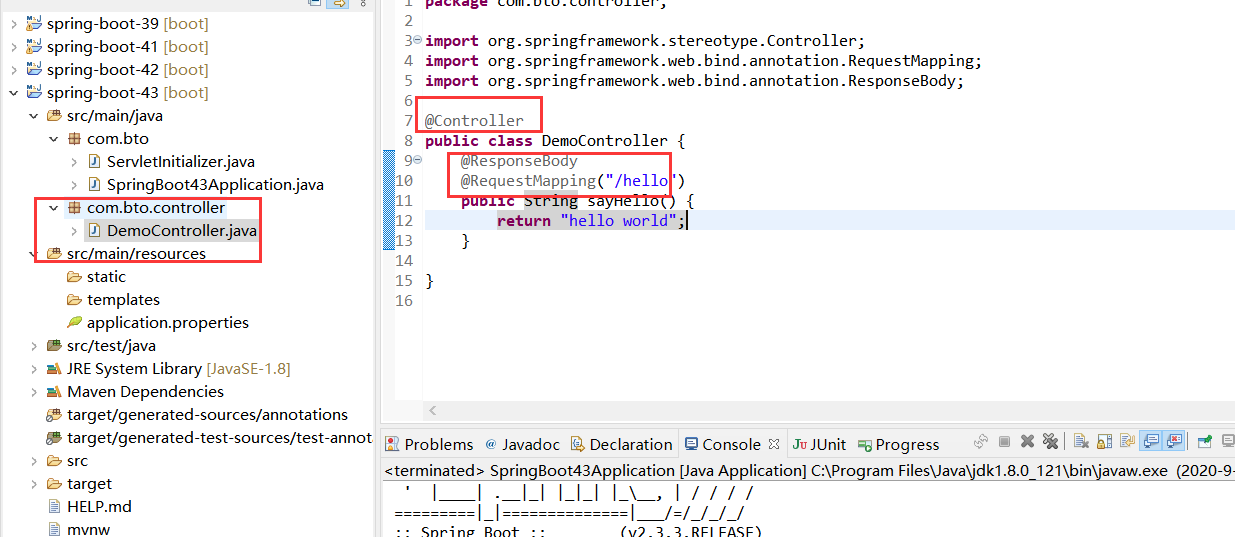Viewport: 1235px width, 537px height.
Task: Expand spring-boot-41 project
Action: point(13,46)
